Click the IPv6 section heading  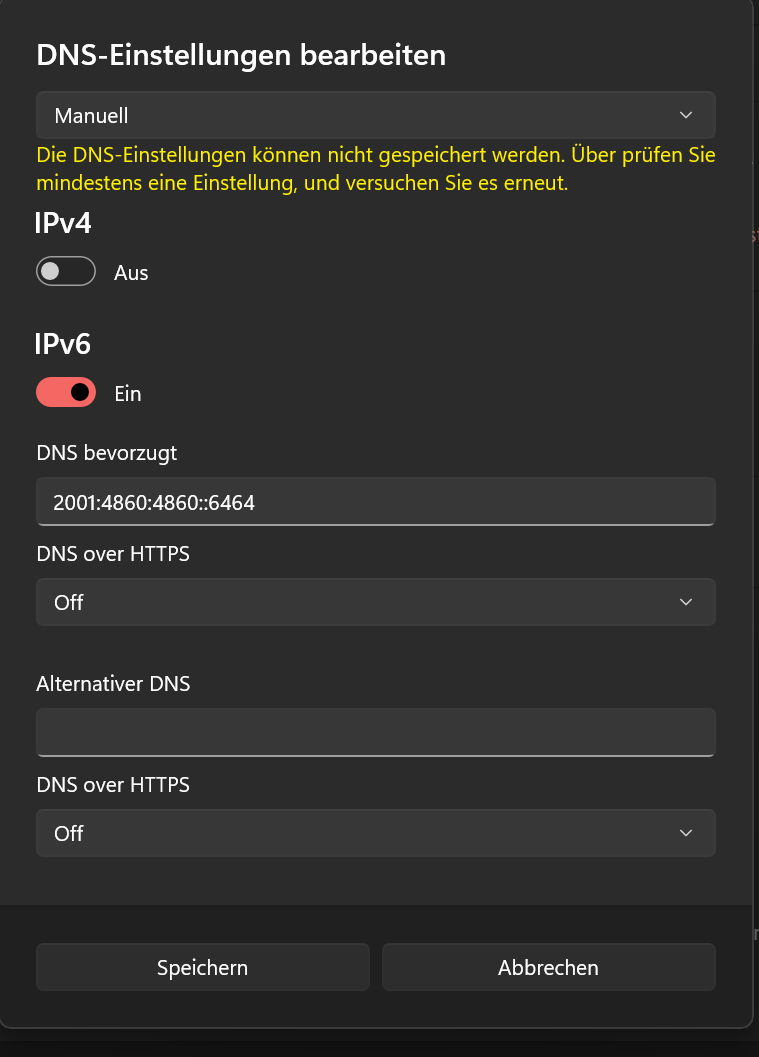pyautogui.click(x=63, y=344)
